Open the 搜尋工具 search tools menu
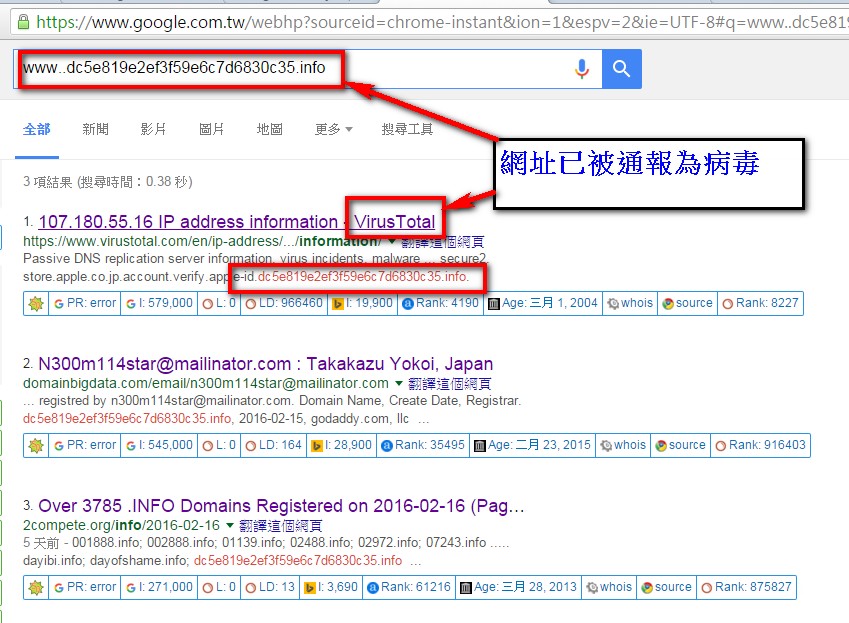Image resolution: width=849 pixels, height=623 pixels. [x=407, y=129]
